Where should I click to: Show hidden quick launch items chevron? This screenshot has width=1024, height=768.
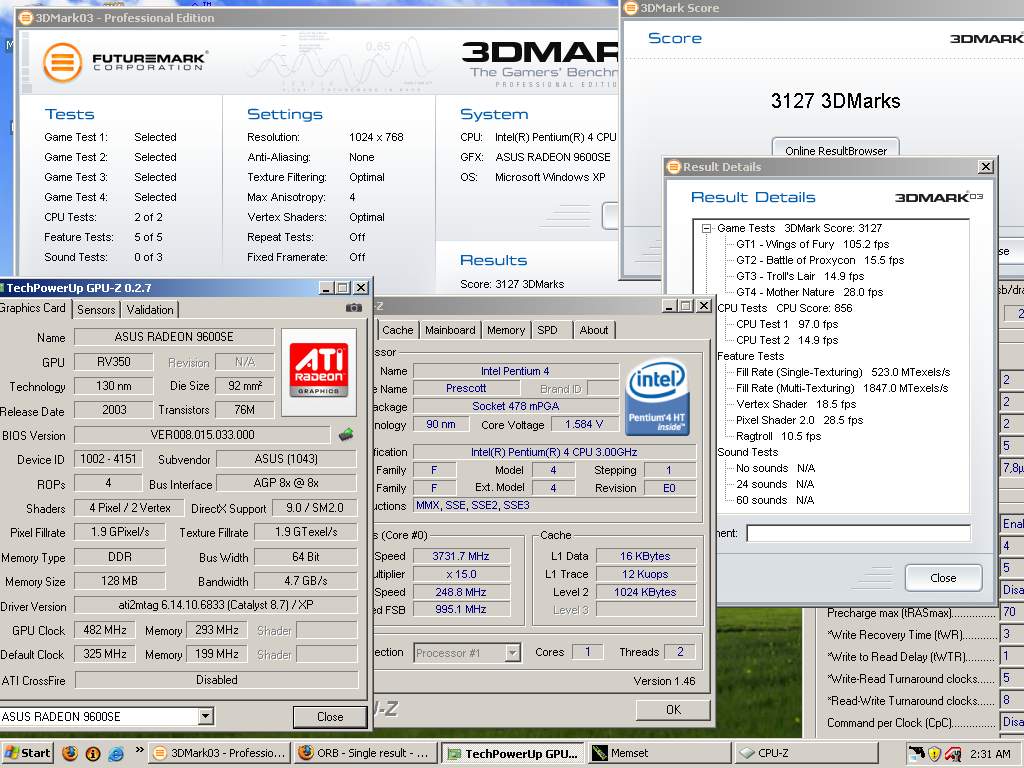[139, 750]
